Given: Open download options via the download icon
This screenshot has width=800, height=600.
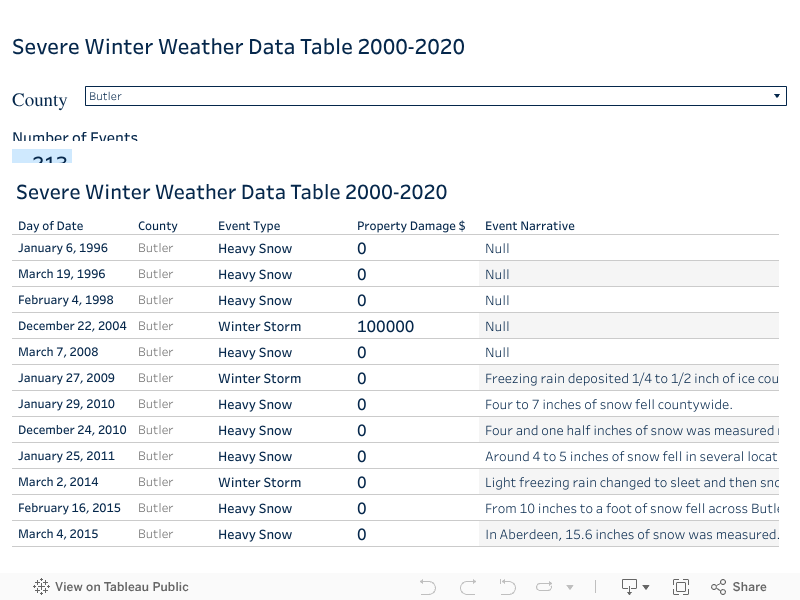Looking at the screenshot, I should pos(628,586).
